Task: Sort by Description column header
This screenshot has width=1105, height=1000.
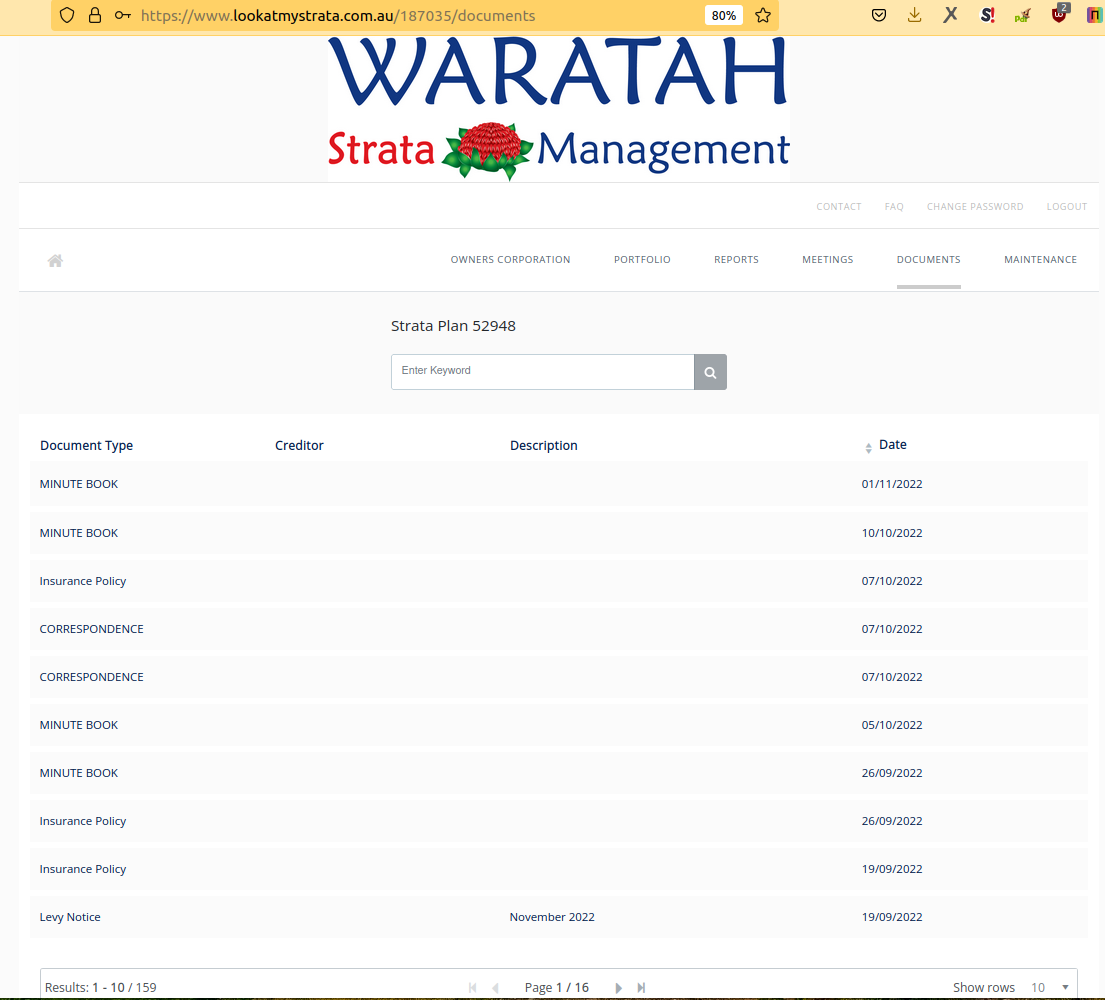Action: tap(543, 445)
